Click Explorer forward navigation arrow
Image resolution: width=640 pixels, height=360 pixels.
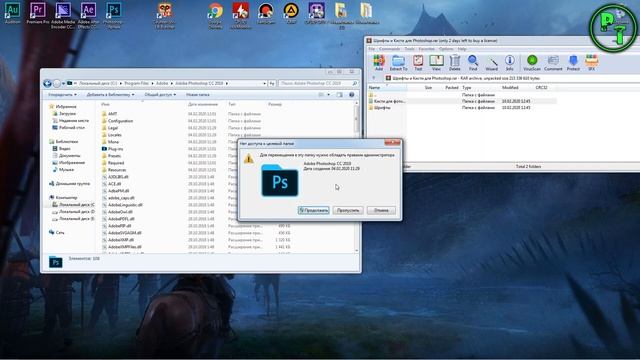click(x=57, y=83)
